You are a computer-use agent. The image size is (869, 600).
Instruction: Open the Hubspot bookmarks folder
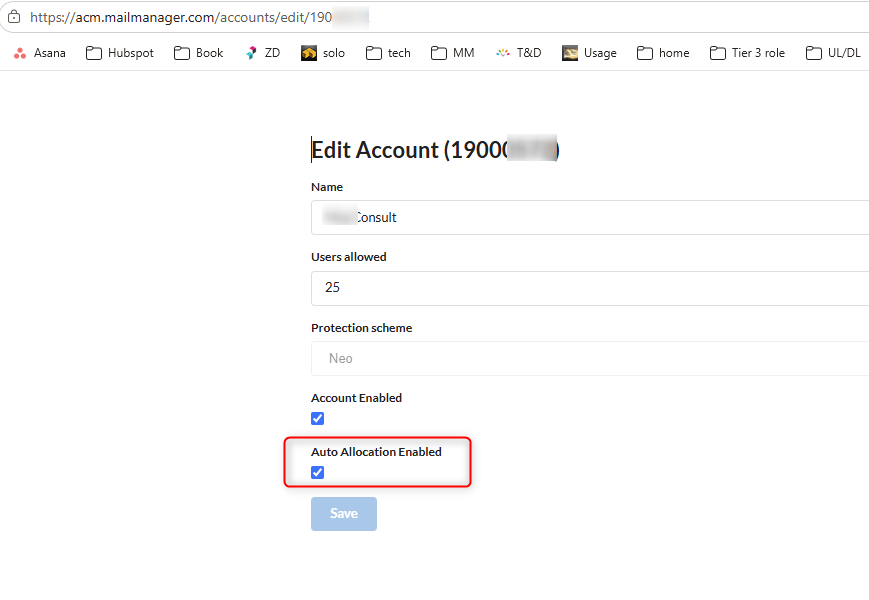[120, 53]
